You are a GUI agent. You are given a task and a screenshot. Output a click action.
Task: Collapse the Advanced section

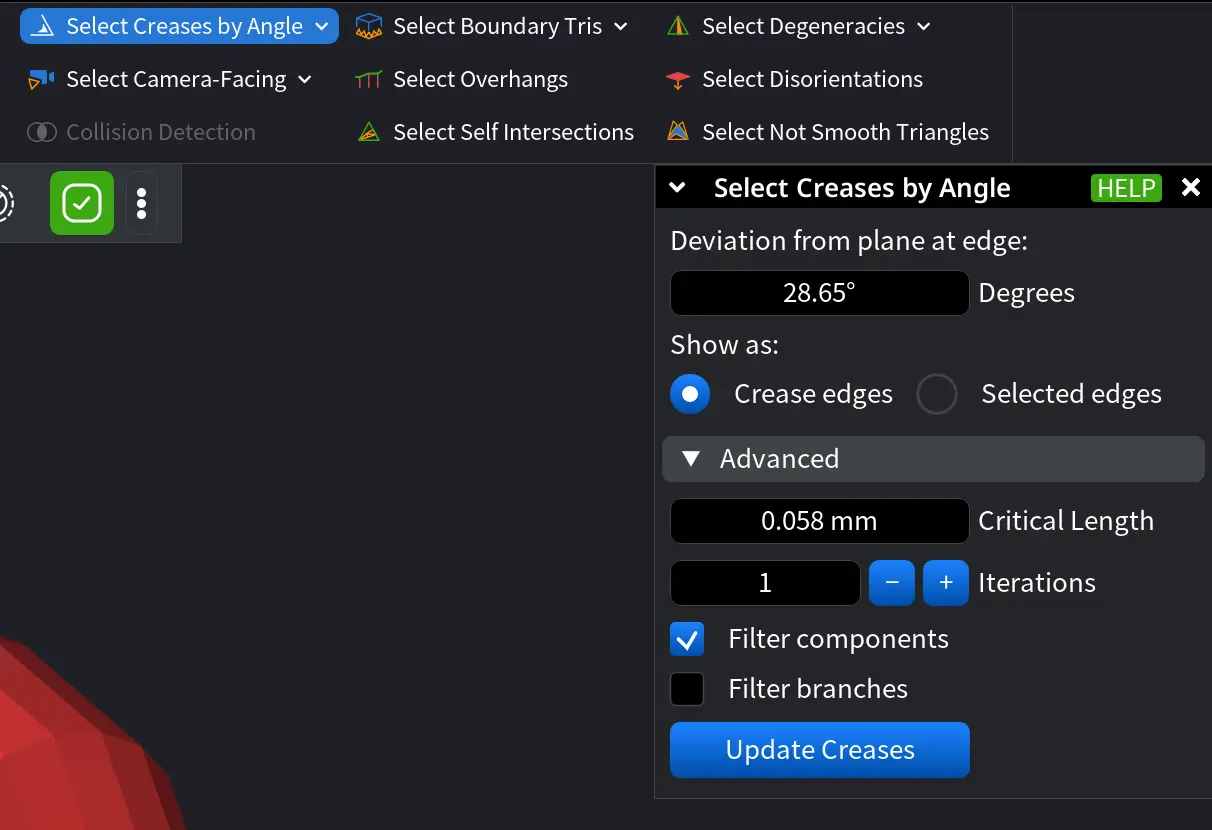tap(690, 459)
